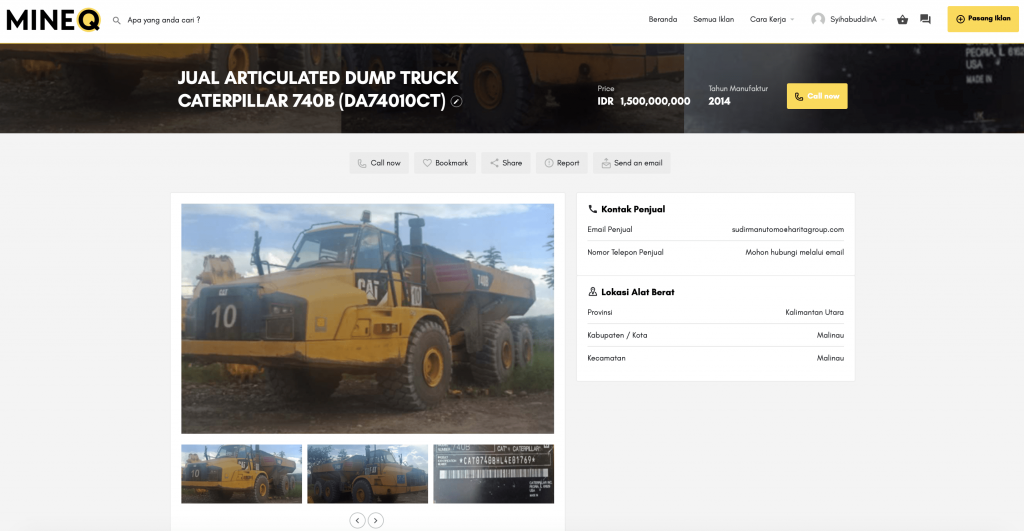Viewport: 1024px width, 531px height.
Task: Click the Kabupaten / Kota 'Malinau' value
Action: (x=830, y=335)
